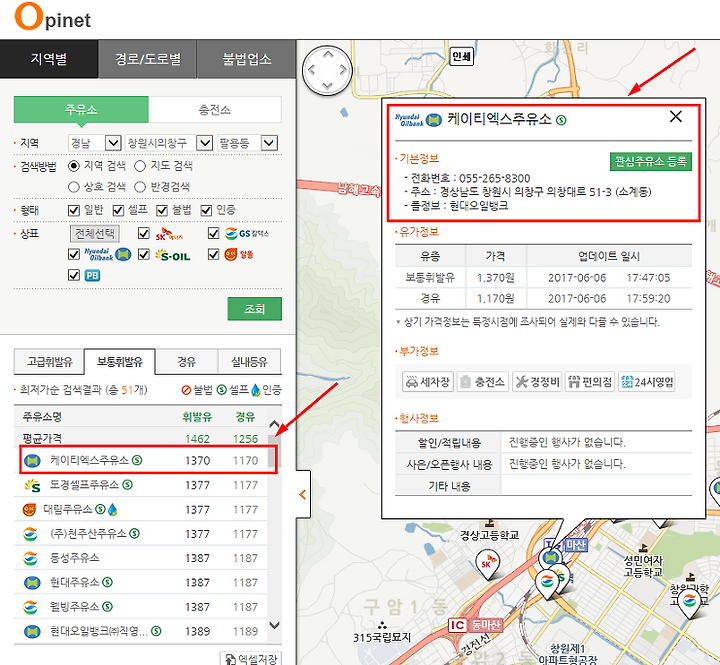Click the 세차장 amenity icon
The image size is (720, 665).
point(428,382)
